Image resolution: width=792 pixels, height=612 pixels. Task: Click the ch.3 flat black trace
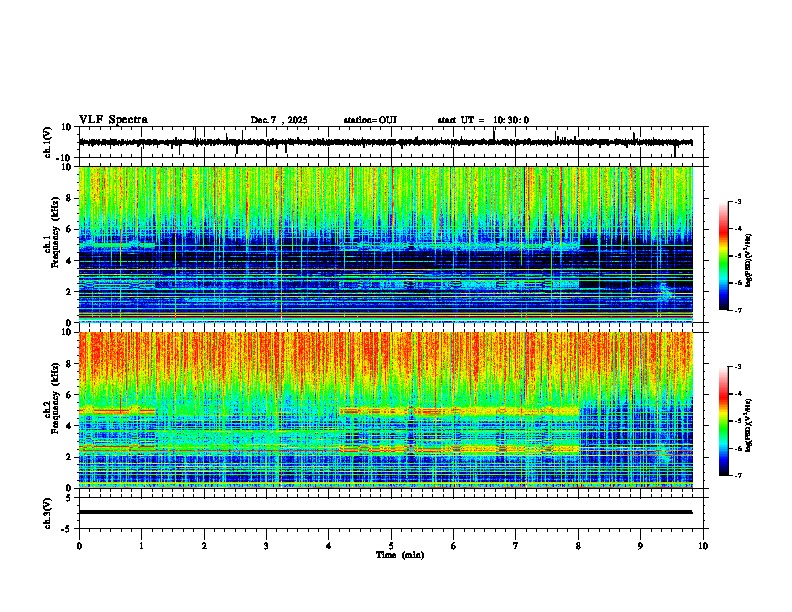tap(385, 512)
